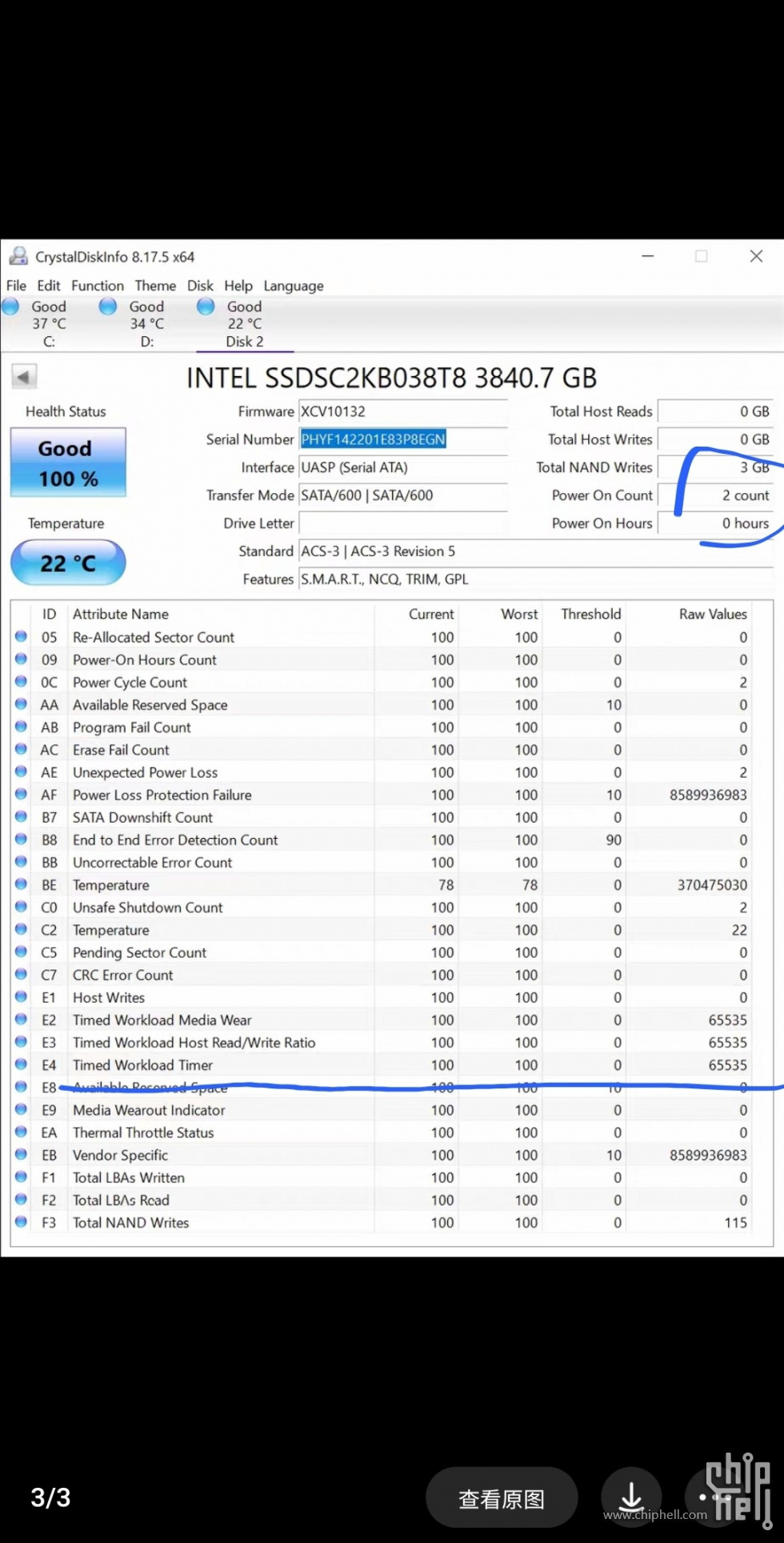Click the disk title INTEL SSDSC2KB038T8 3840.7 GB
Viewport: 784px width, 1543px height.
point(391,378)
